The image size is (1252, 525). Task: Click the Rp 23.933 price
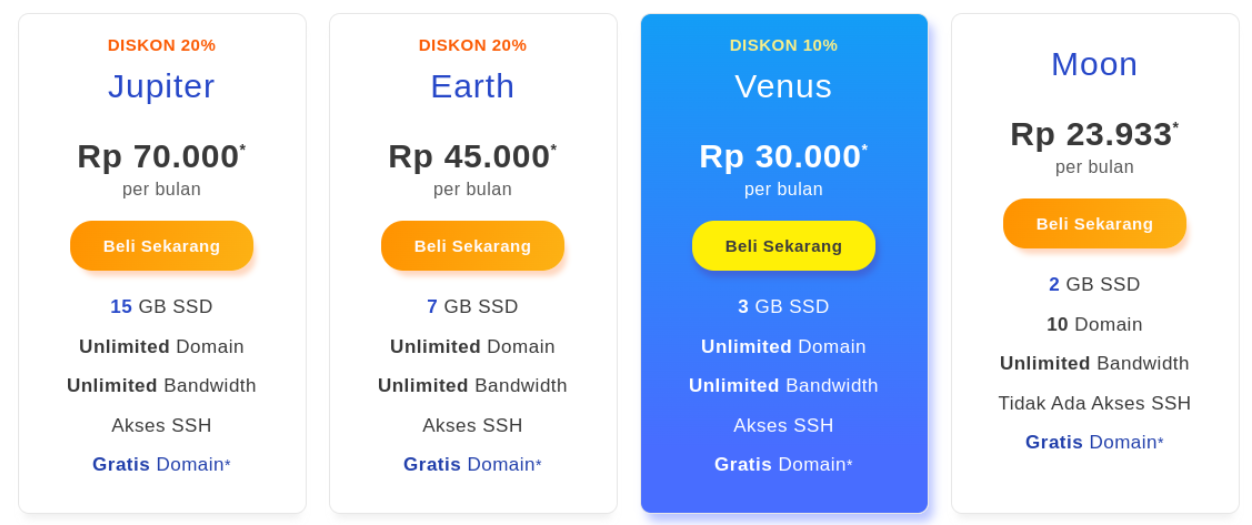(x=1094, y=134)
